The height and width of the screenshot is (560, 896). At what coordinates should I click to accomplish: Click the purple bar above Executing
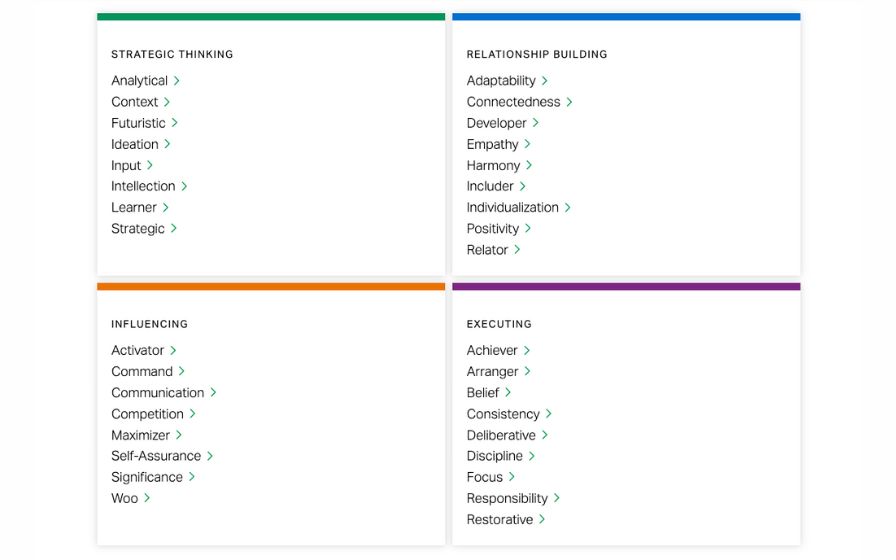(626, 287)
